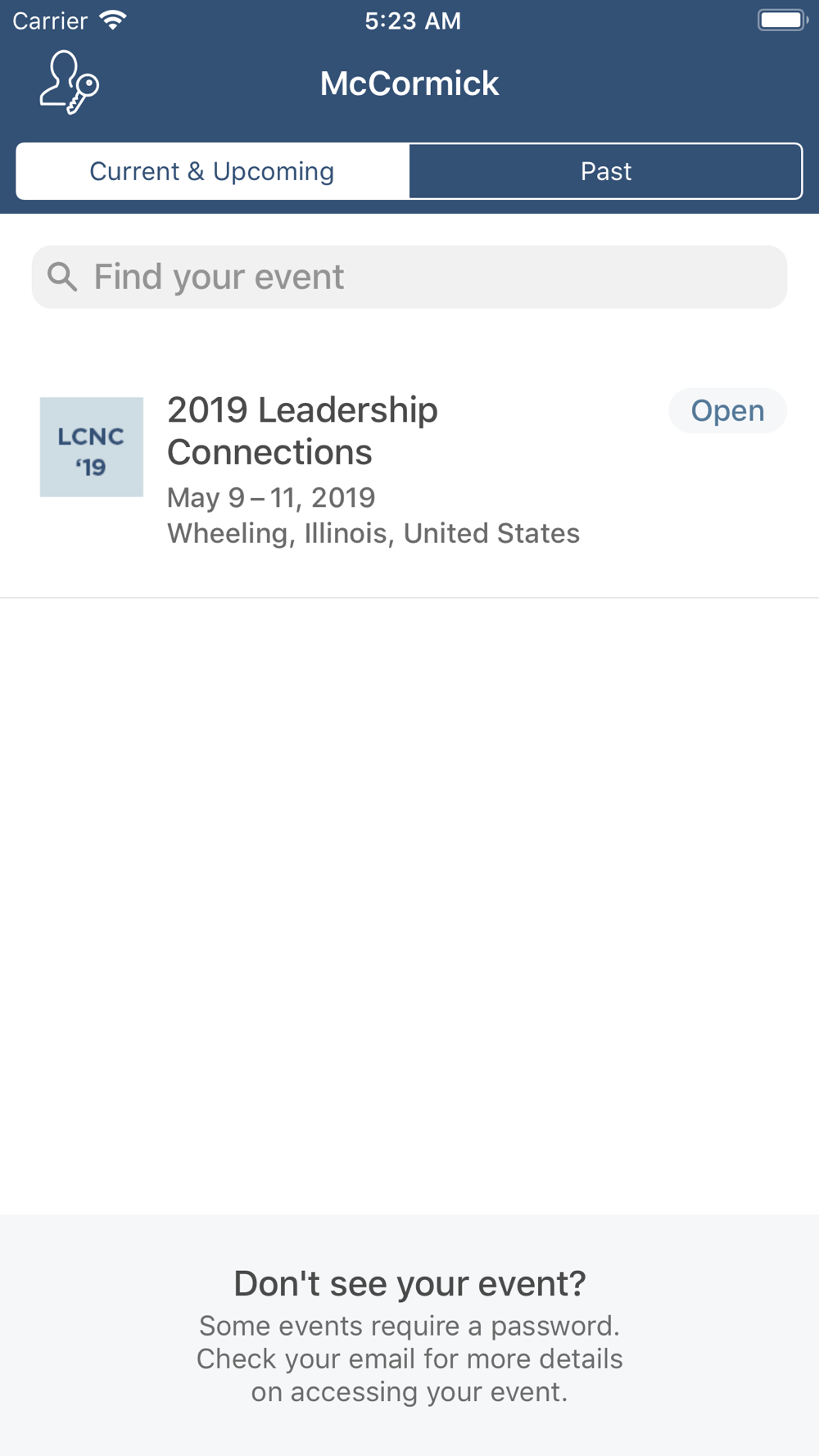Image resolution: width=819 pixels, height=1456 pixels.
Task: Tap the 5:23 AM status bar clock
Action: 413,20
